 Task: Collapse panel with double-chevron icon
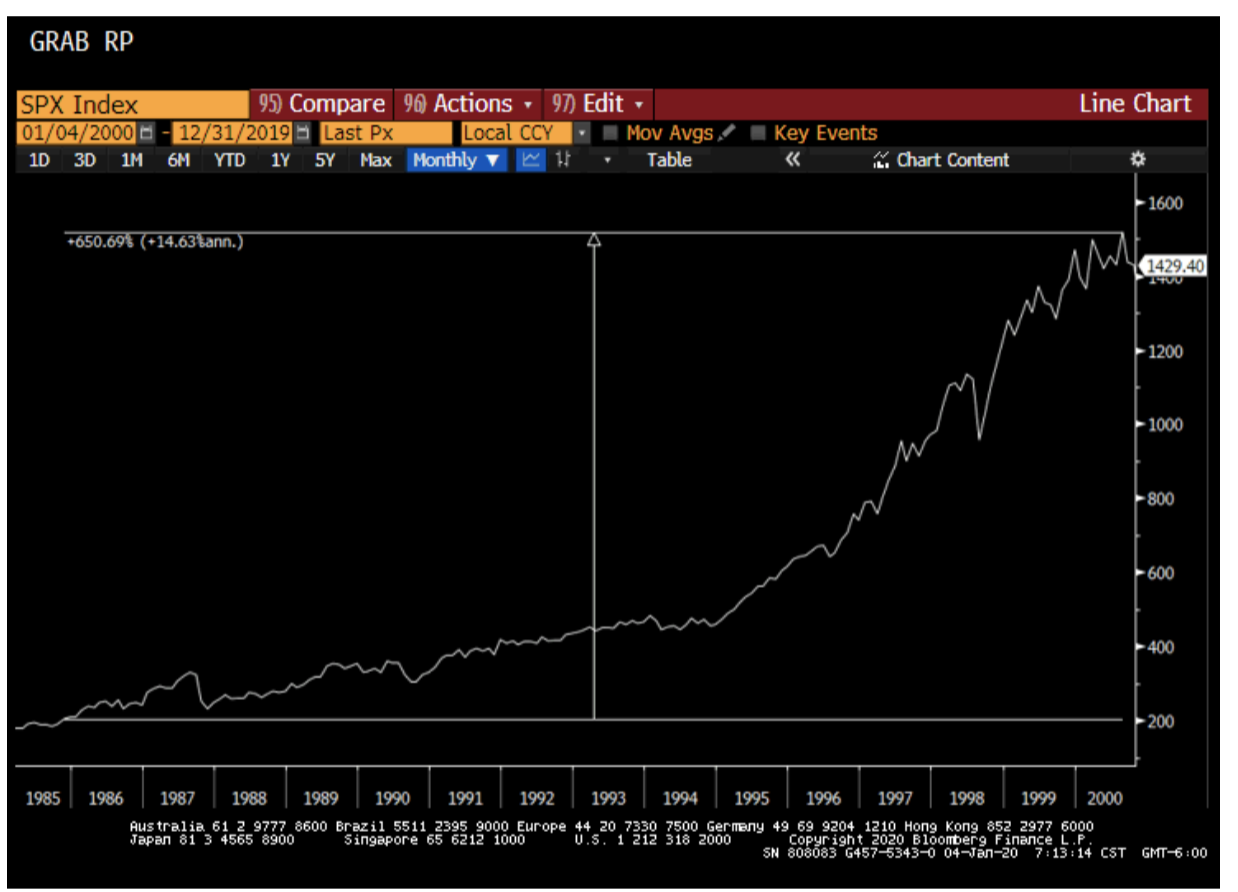click(x=792, y=160)
